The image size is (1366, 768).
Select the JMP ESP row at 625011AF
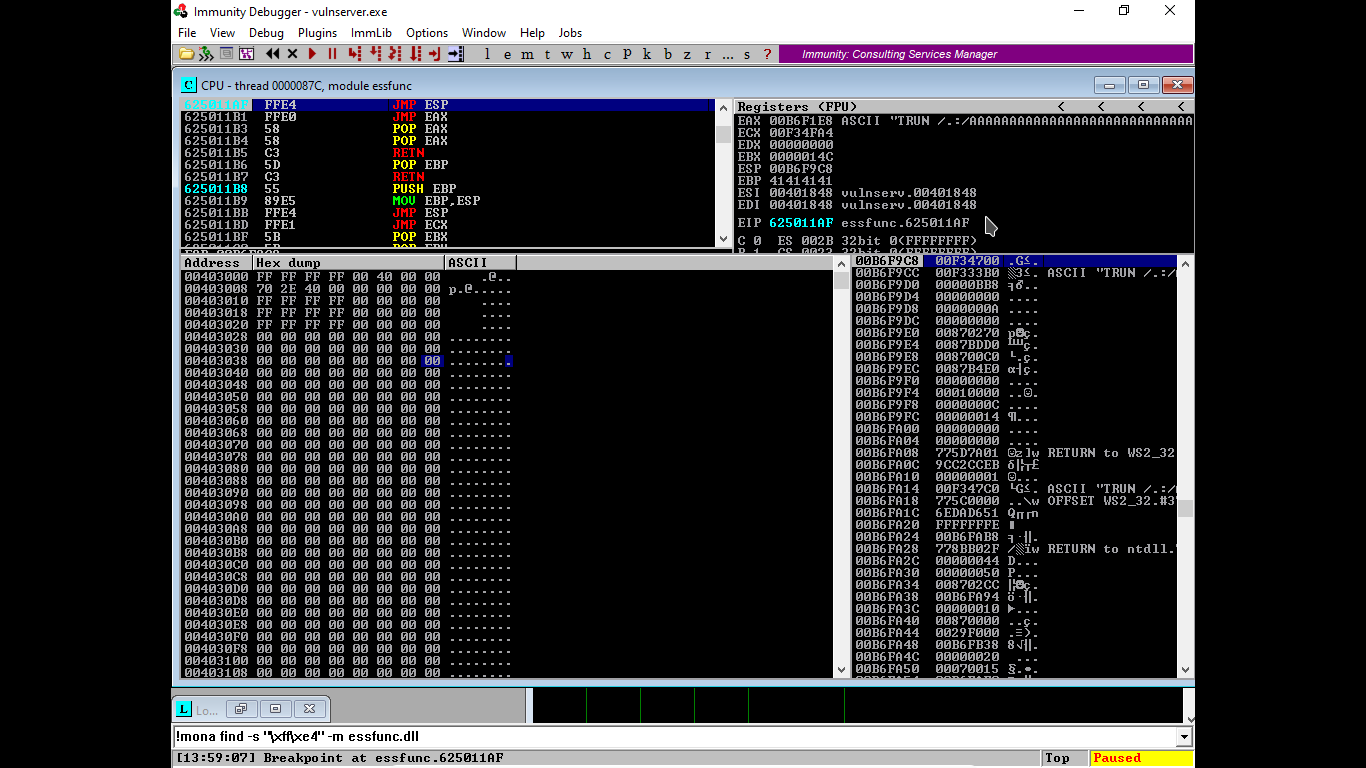pyautogui.click(x=446, y=105)
